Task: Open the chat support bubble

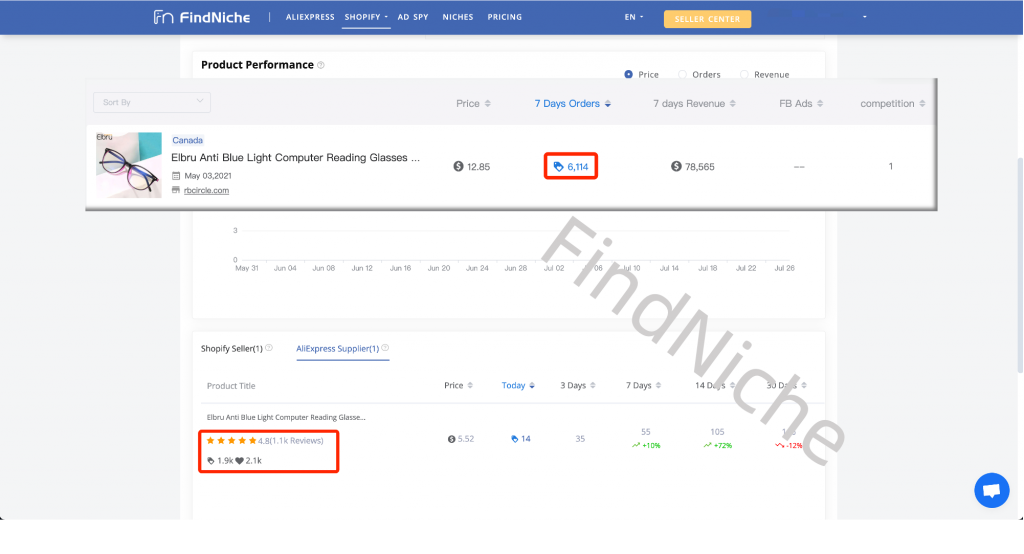Action: (991, 490)
